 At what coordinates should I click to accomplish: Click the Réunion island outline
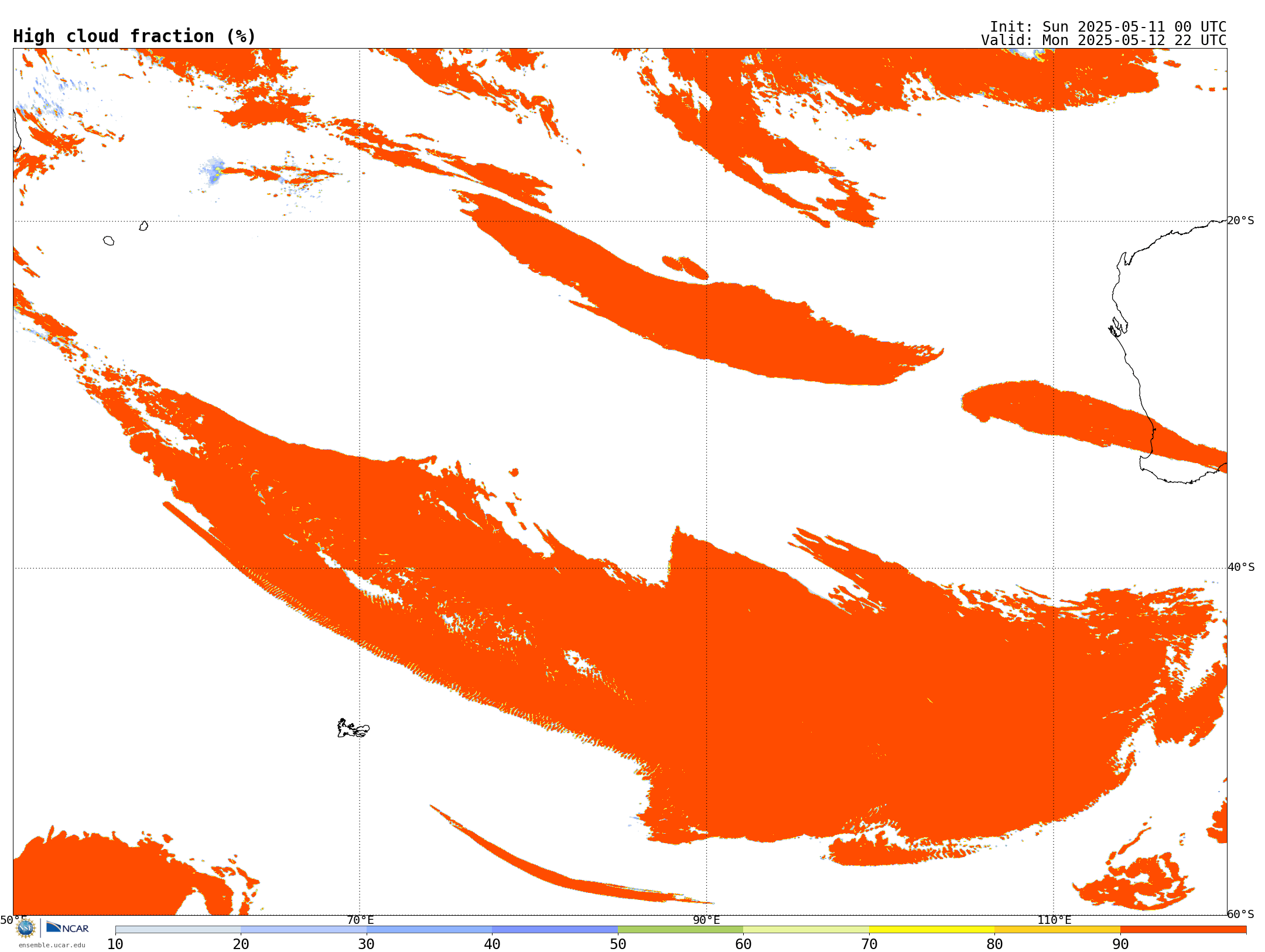pyautogui.click(x=109, y=241)
